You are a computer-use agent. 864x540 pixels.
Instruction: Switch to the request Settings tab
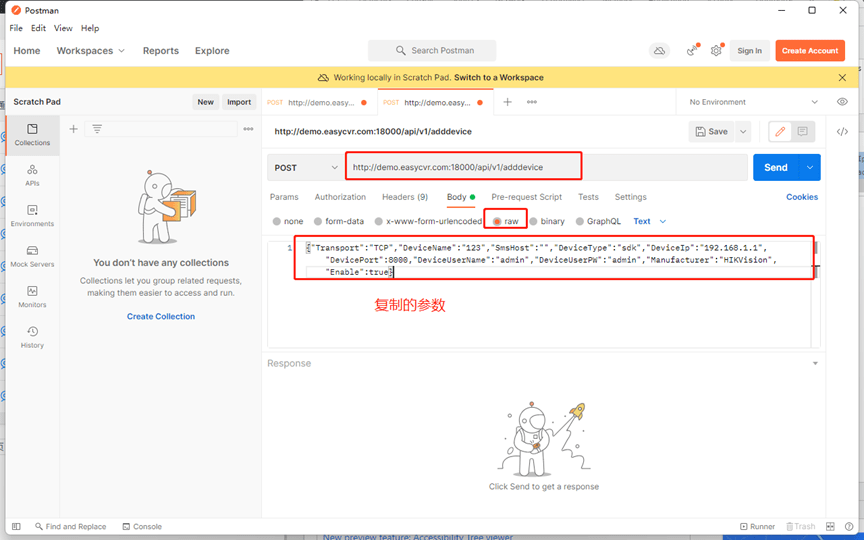(x=630, y=197)
